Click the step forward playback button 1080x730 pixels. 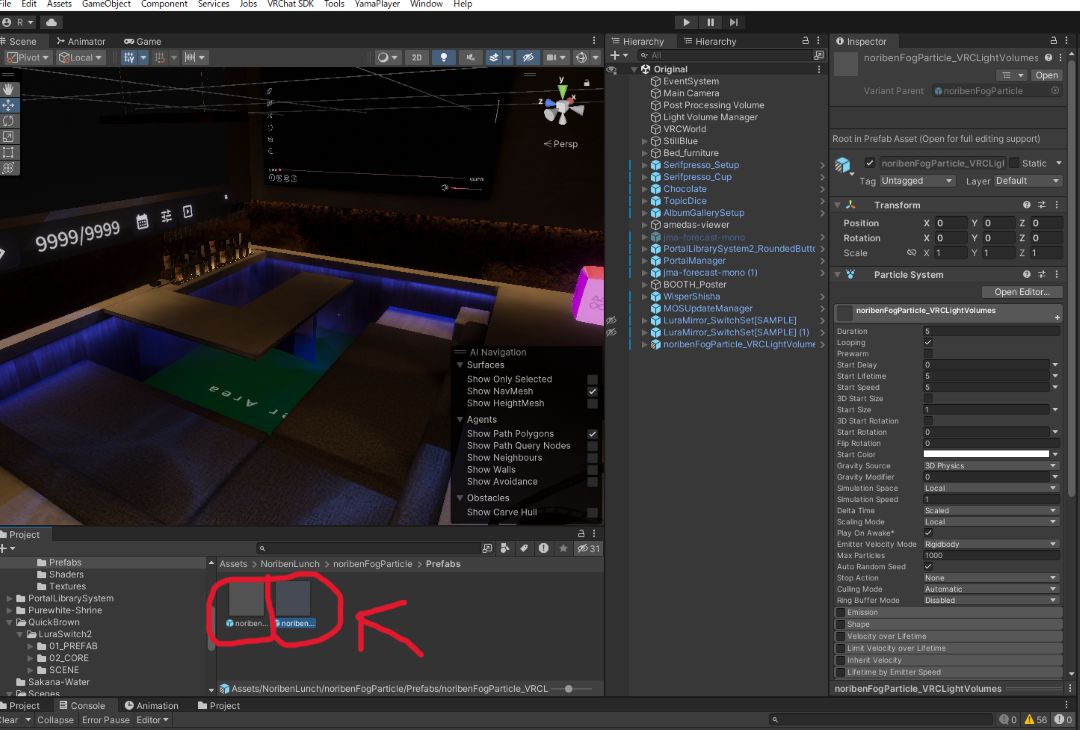pos(734,22)
